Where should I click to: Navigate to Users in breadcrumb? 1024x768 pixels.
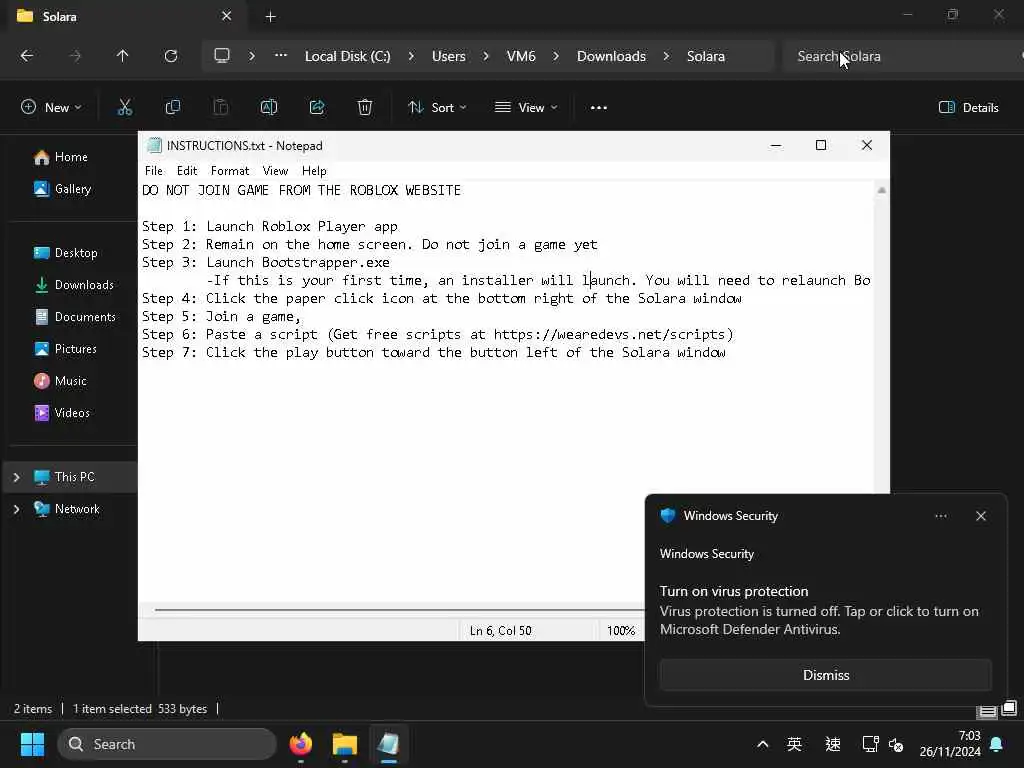(449, 56)
